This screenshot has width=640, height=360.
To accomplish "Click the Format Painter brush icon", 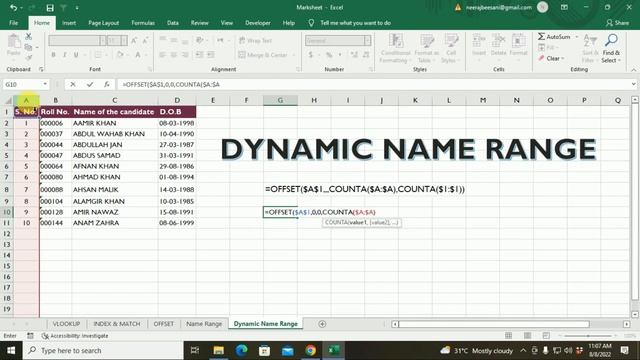I will [x=29, y=58].
